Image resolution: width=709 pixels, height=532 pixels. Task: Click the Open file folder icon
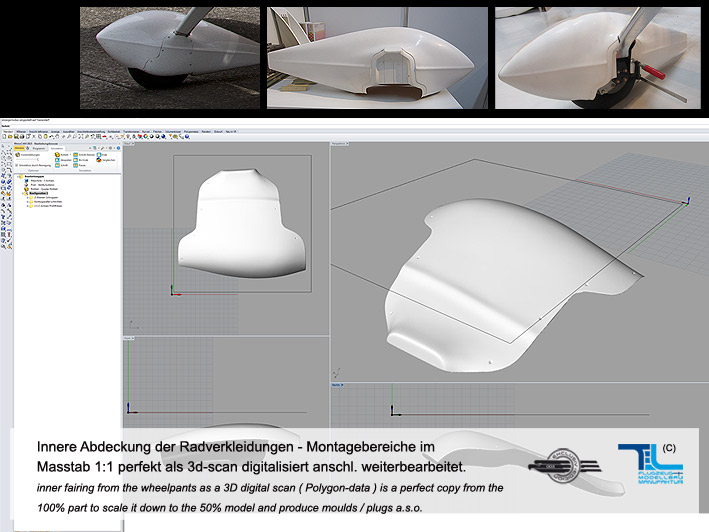[10, 137]
